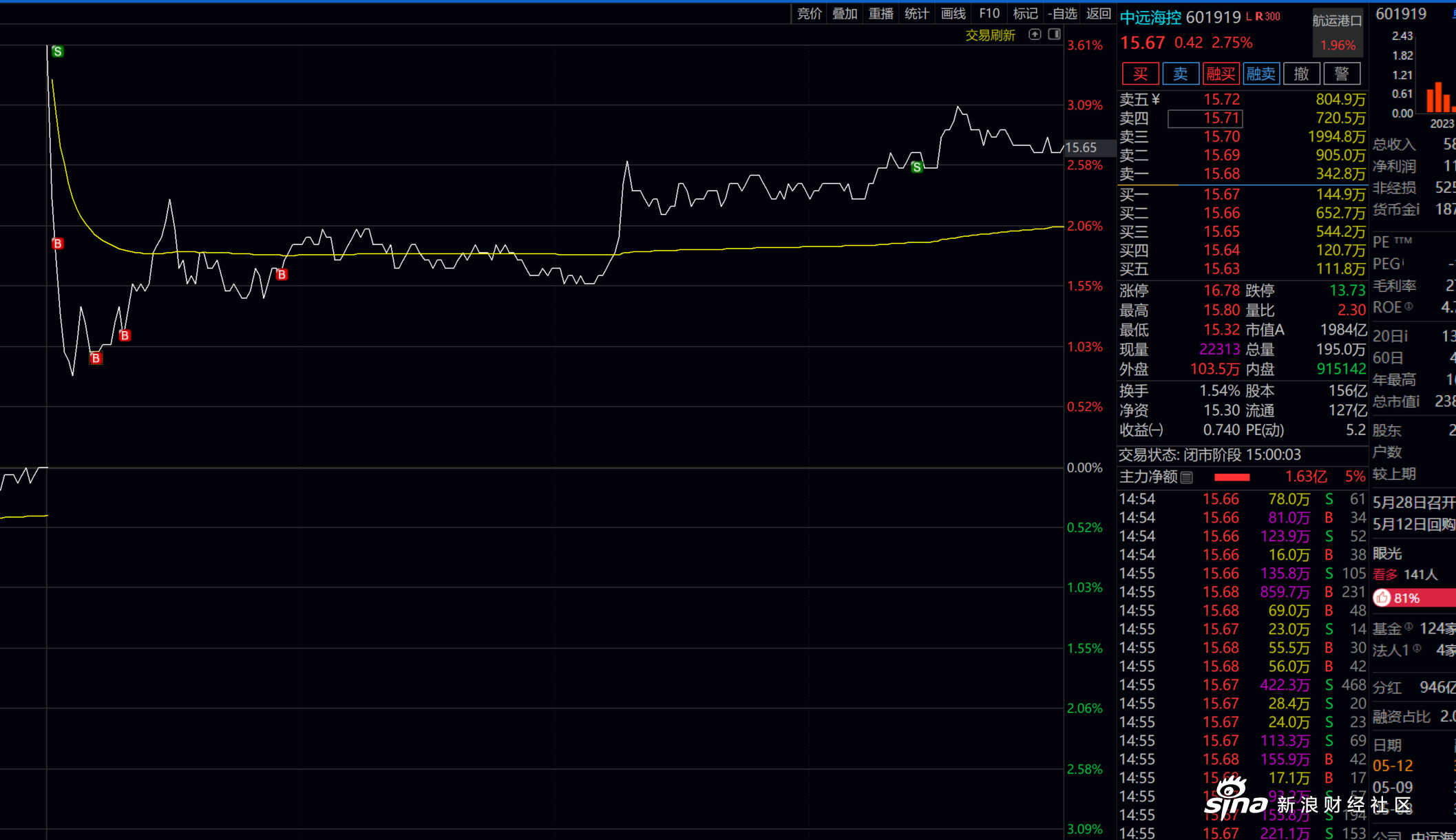Click the info icon beside 20日
Screen dimensions: 1456x840
(1405, 335)
